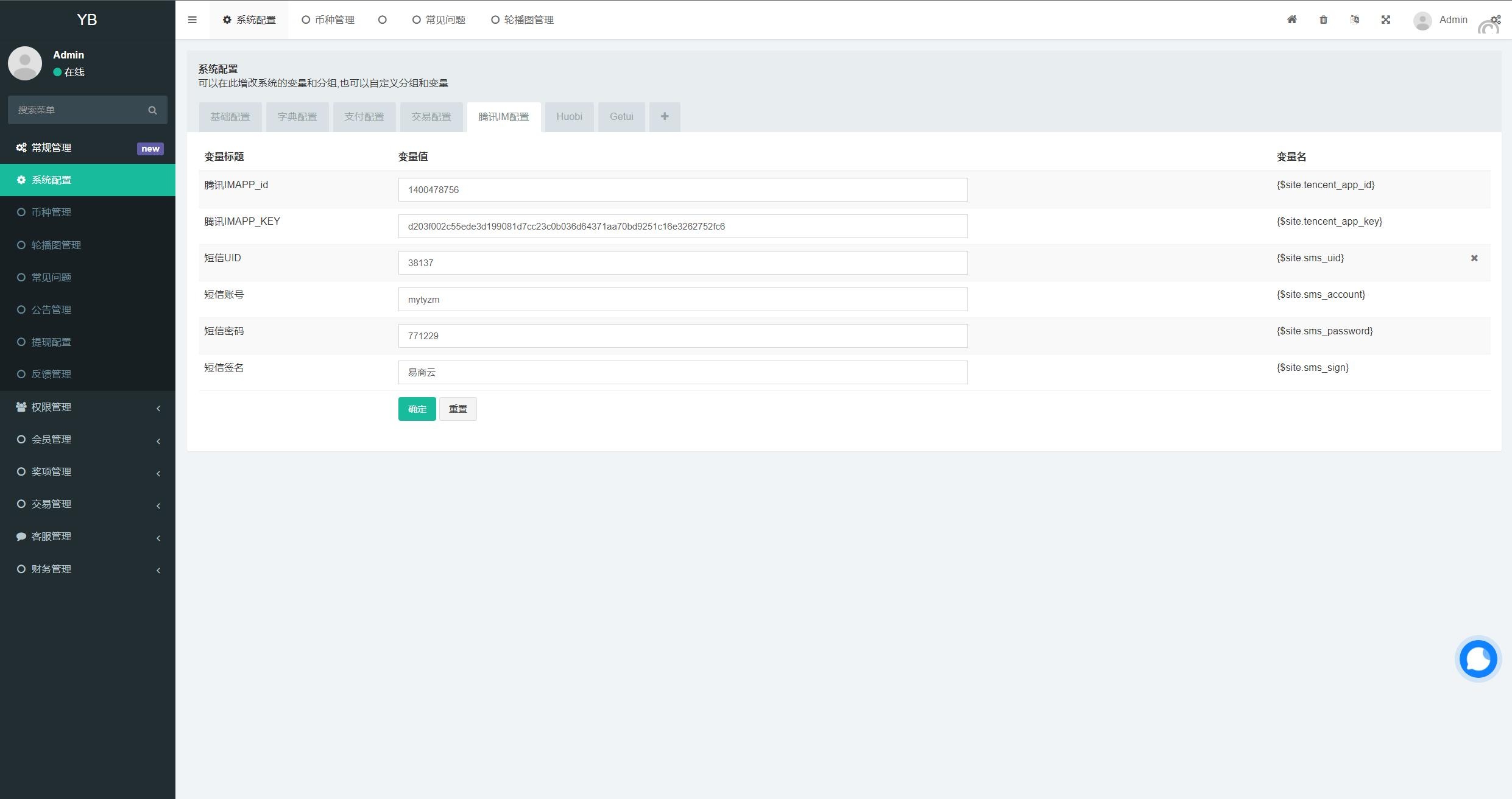Click the search magnifier in the sidebar
The image size is (1512, 799).
coord(152,110)
